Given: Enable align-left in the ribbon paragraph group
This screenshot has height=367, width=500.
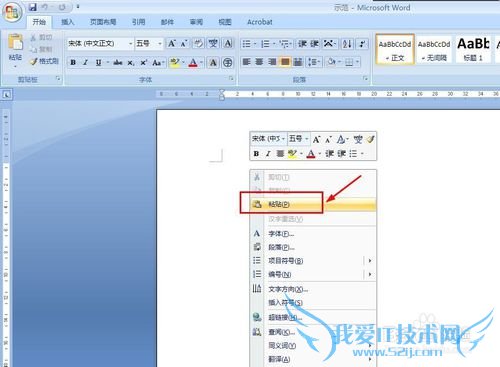Looking at the screenshot, I should 247,62.
